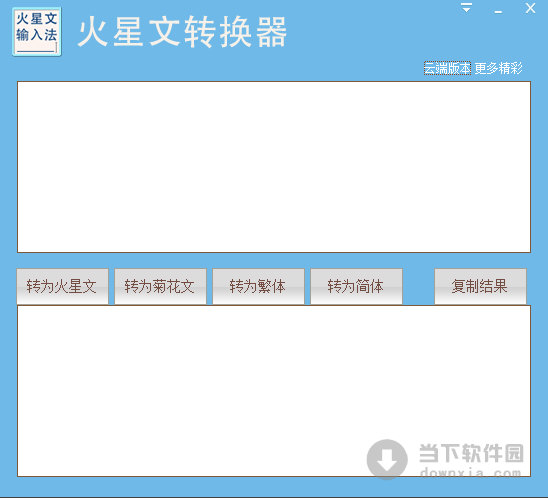Open the title bar dropdown menu arrow
This screenshot has width=548, height=498.
pyautogui.click(x=466, y=8)
